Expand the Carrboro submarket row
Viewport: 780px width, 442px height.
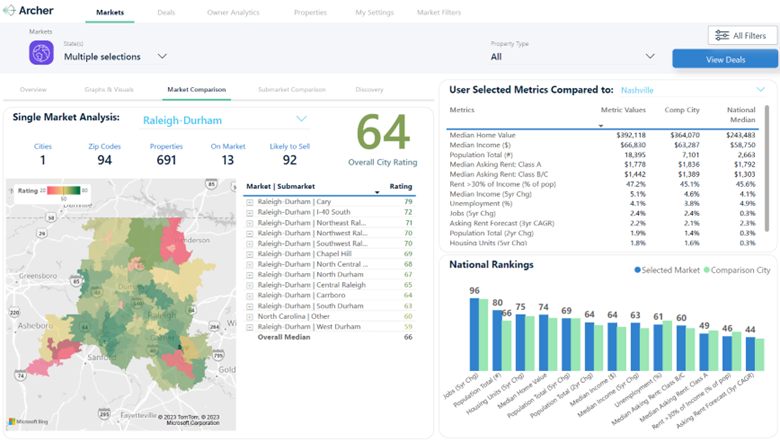(x=250, y=295)
